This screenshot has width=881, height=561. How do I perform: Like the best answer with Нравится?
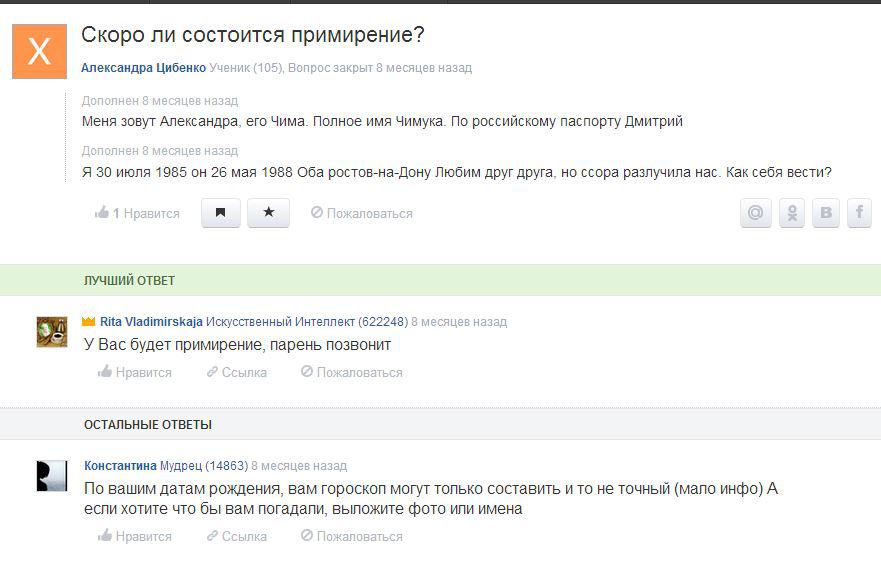pyautogui.click(x=135, y=372)
